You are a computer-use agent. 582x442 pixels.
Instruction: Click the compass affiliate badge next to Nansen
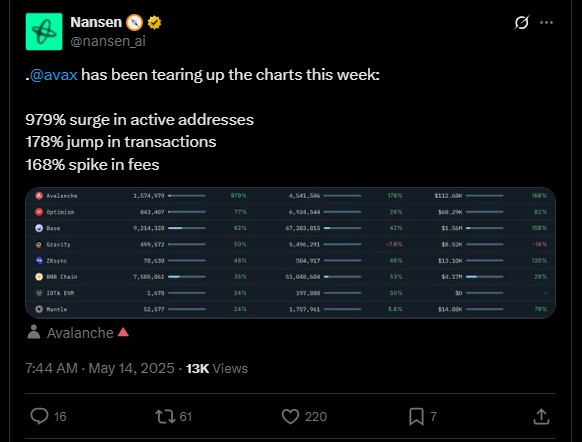pyautogui.click(x=134, y=22)
